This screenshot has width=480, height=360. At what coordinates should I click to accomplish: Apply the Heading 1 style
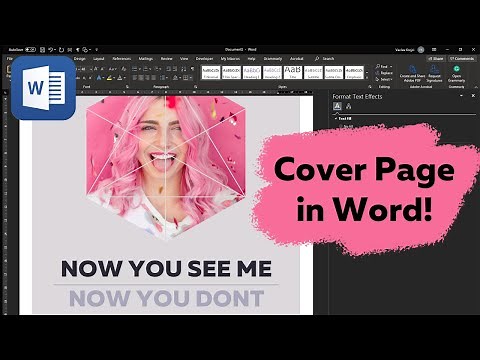coord(252,73)
